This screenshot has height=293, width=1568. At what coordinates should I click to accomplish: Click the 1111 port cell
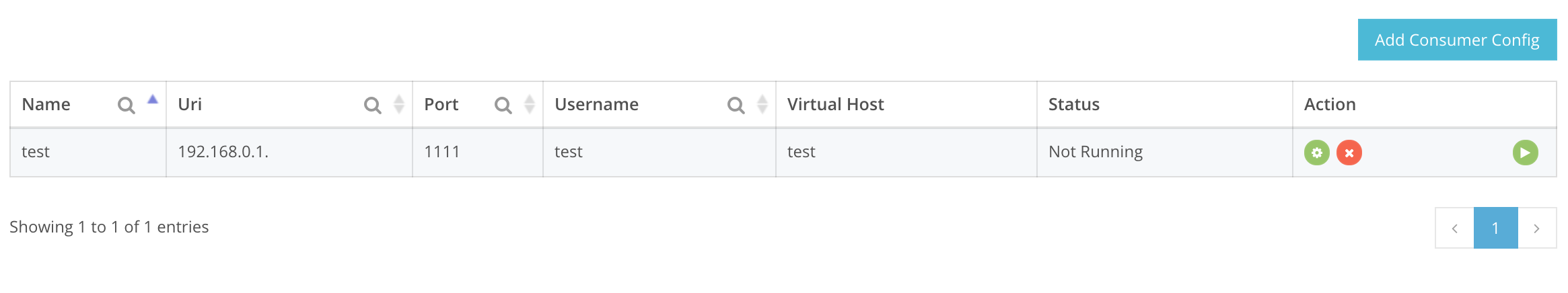[441, 152]
